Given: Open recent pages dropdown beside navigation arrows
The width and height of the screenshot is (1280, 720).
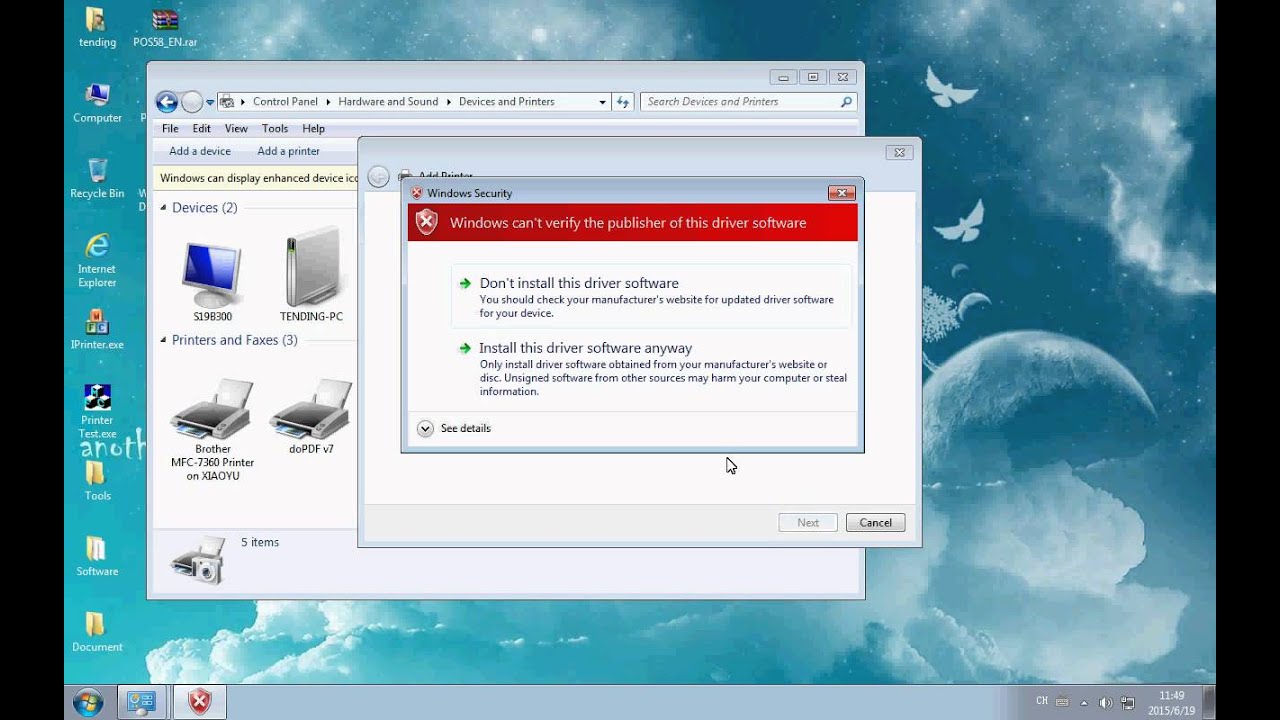Looking at the screenshot, I should point(210,102).
